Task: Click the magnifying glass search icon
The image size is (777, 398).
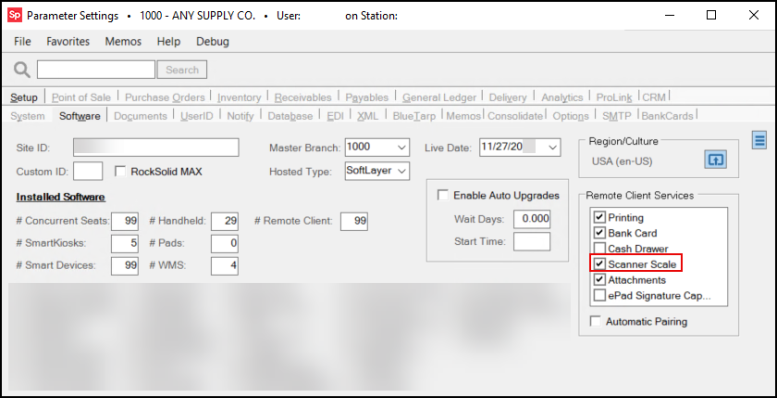Action: click(21, 70)
